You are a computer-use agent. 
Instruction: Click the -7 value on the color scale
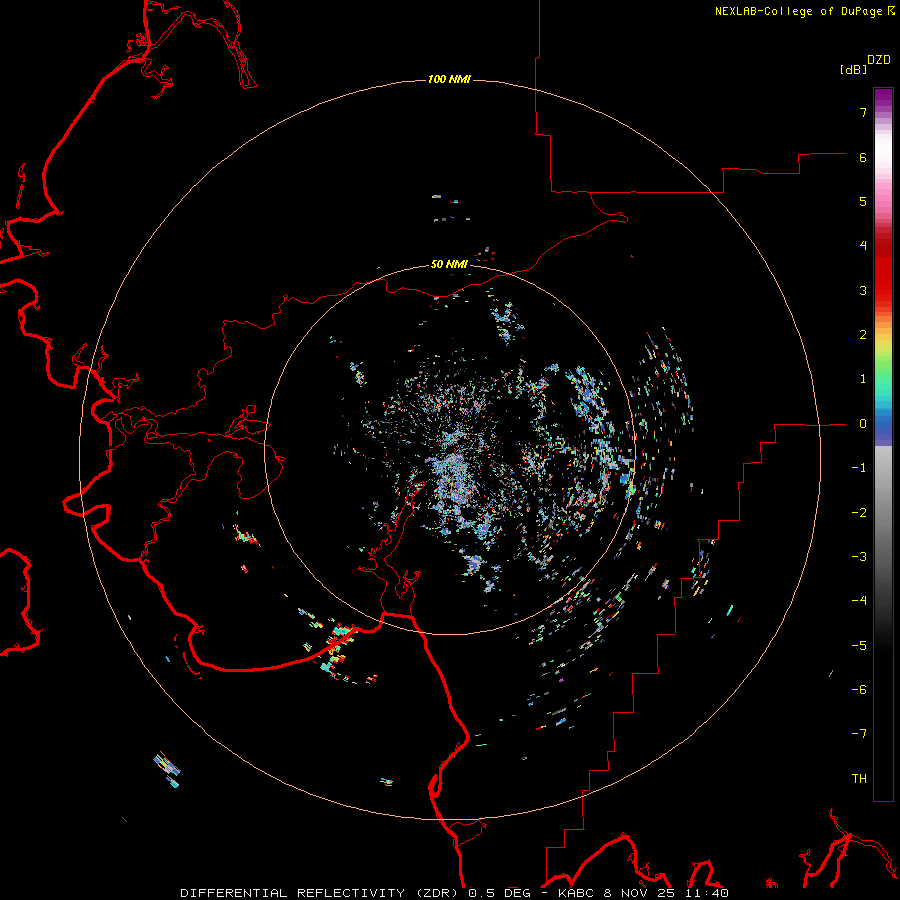click(x=859, y=734)
